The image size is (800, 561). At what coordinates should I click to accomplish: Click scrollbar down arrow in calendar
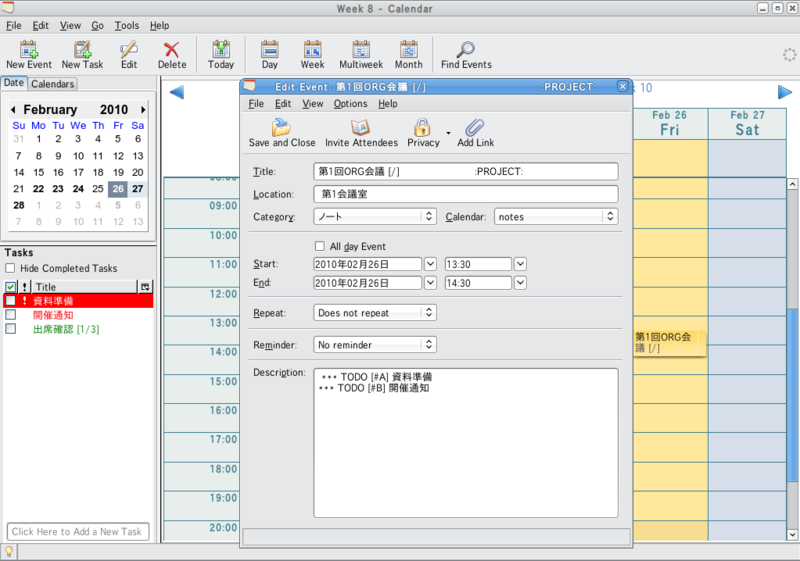click(x=792, y=534)
